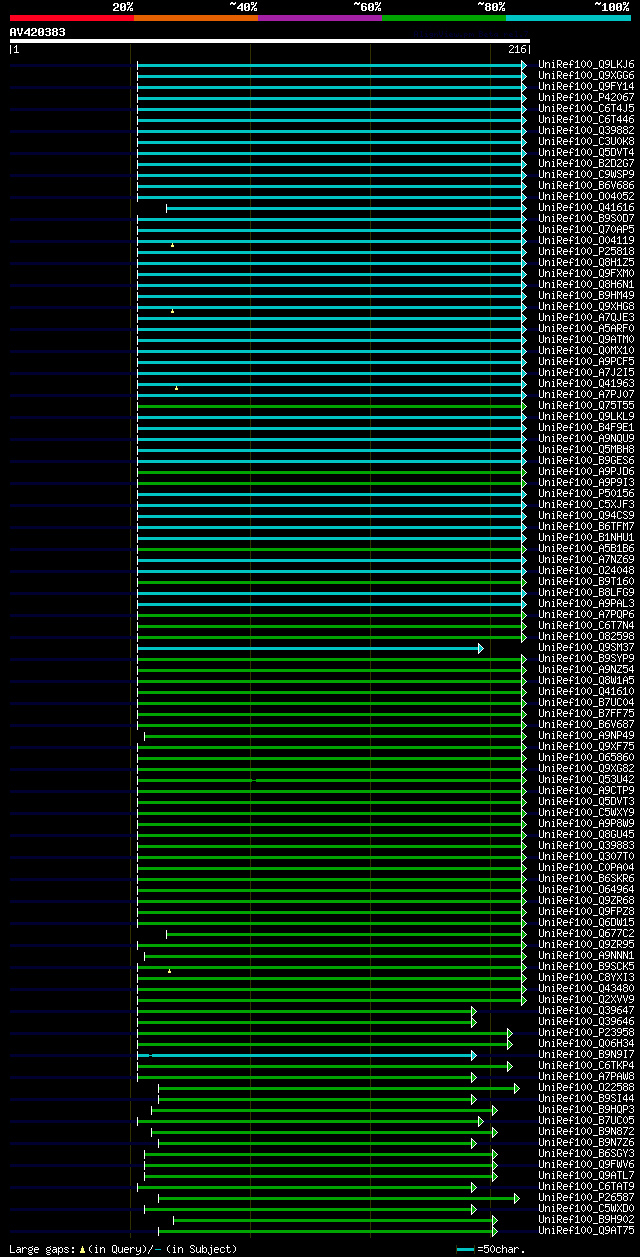Select the UniRef100_Q9ATM0 label
This screenshot has height=1257, width=640.
coord(586,339)
